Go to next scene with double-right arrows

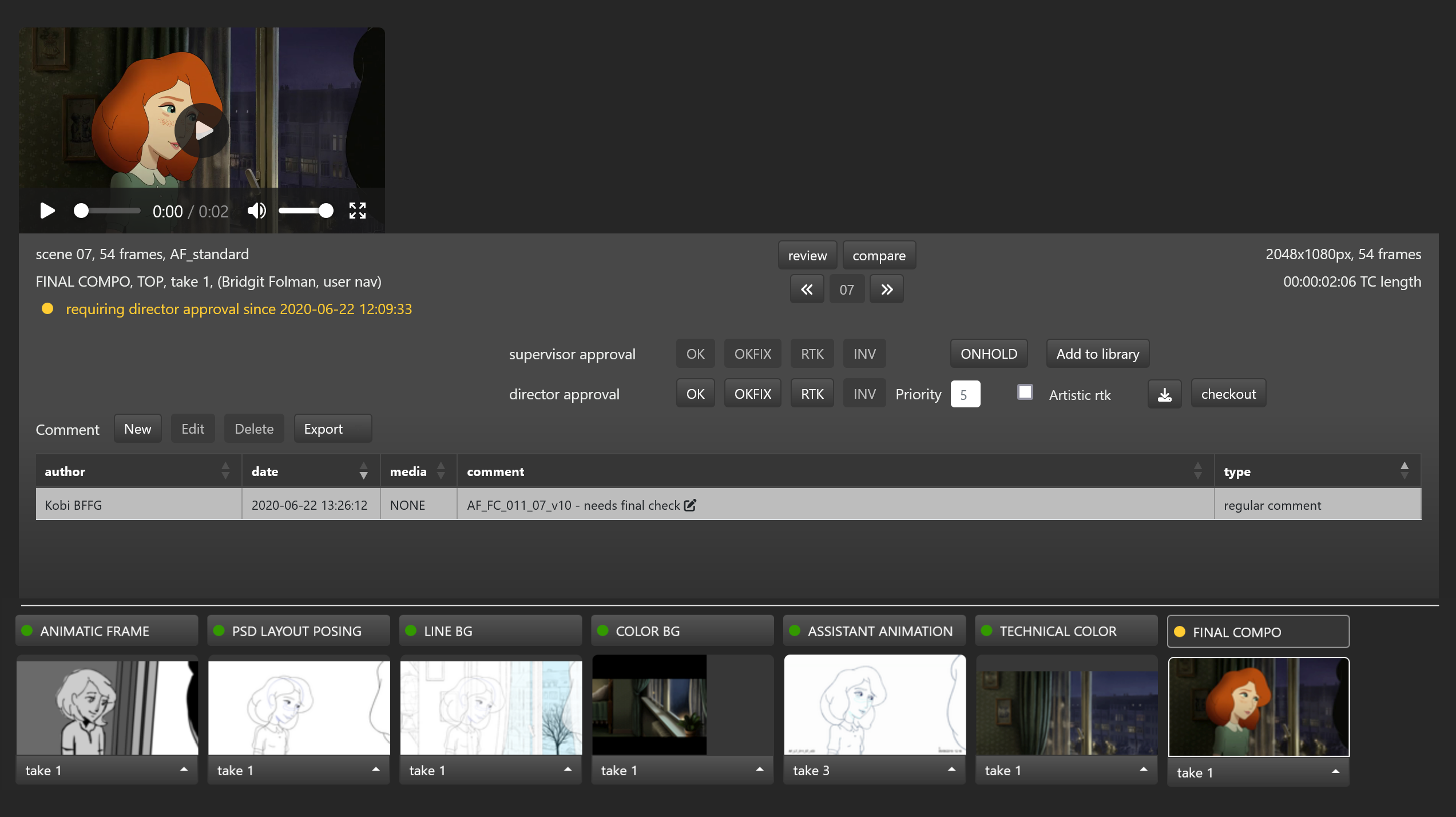click(887, 289)
